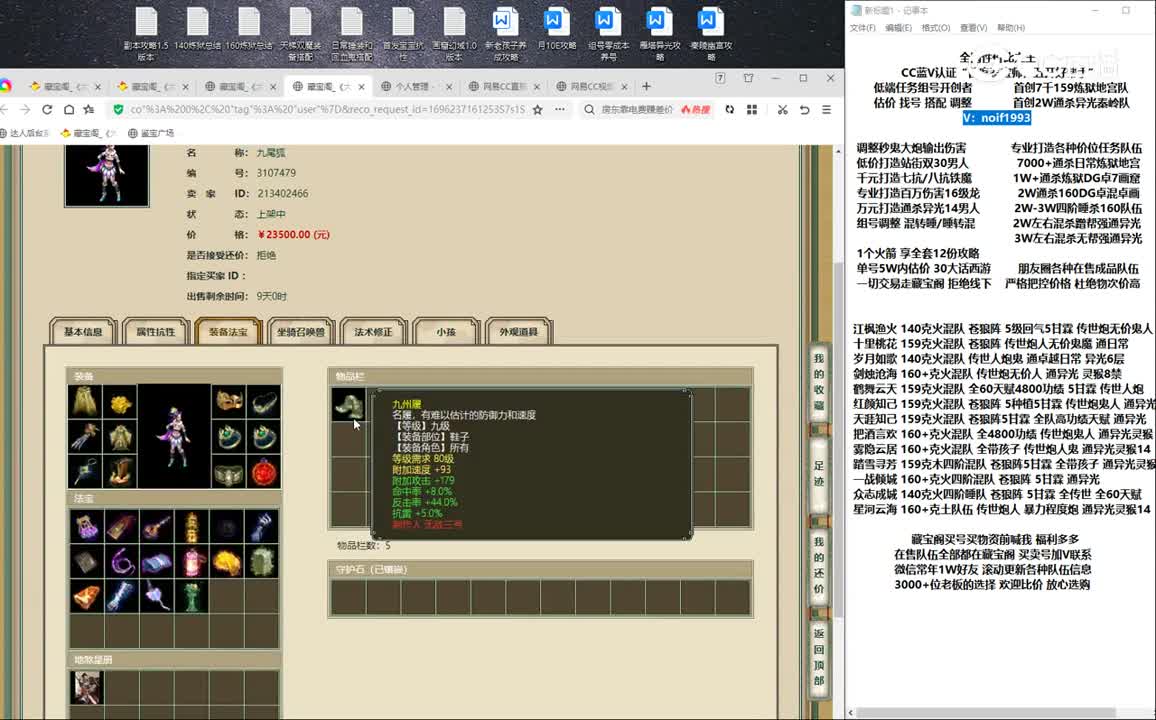The width and height of the screenshot is (1156, 720).
Task: Select the red orb equipment item
Action: click(264, 472)
